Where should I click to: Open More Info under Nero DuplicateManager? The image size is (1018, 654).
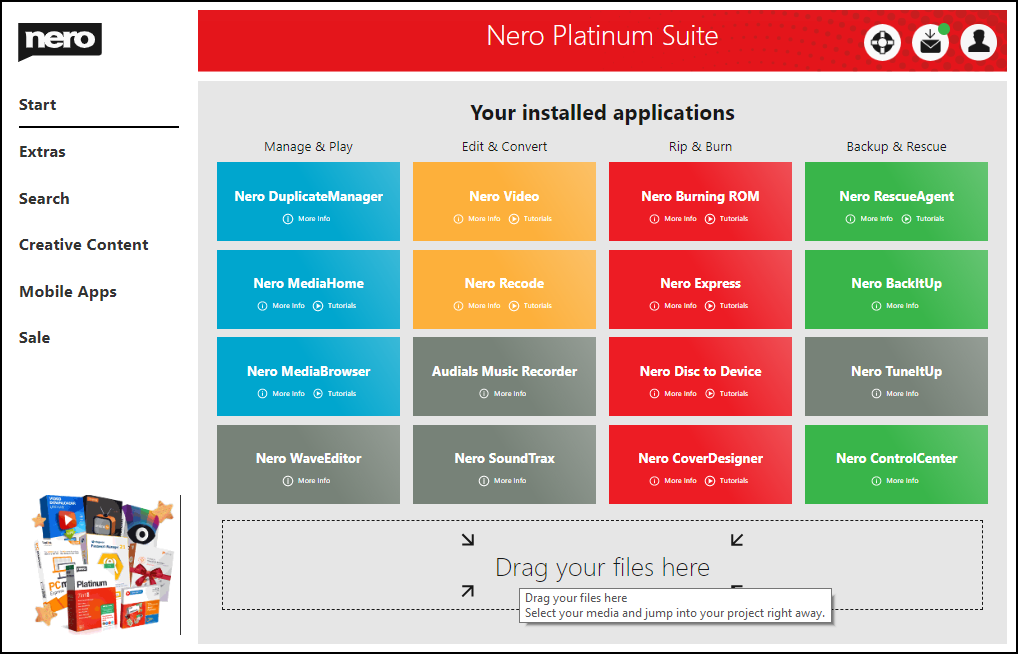(306, 219)
